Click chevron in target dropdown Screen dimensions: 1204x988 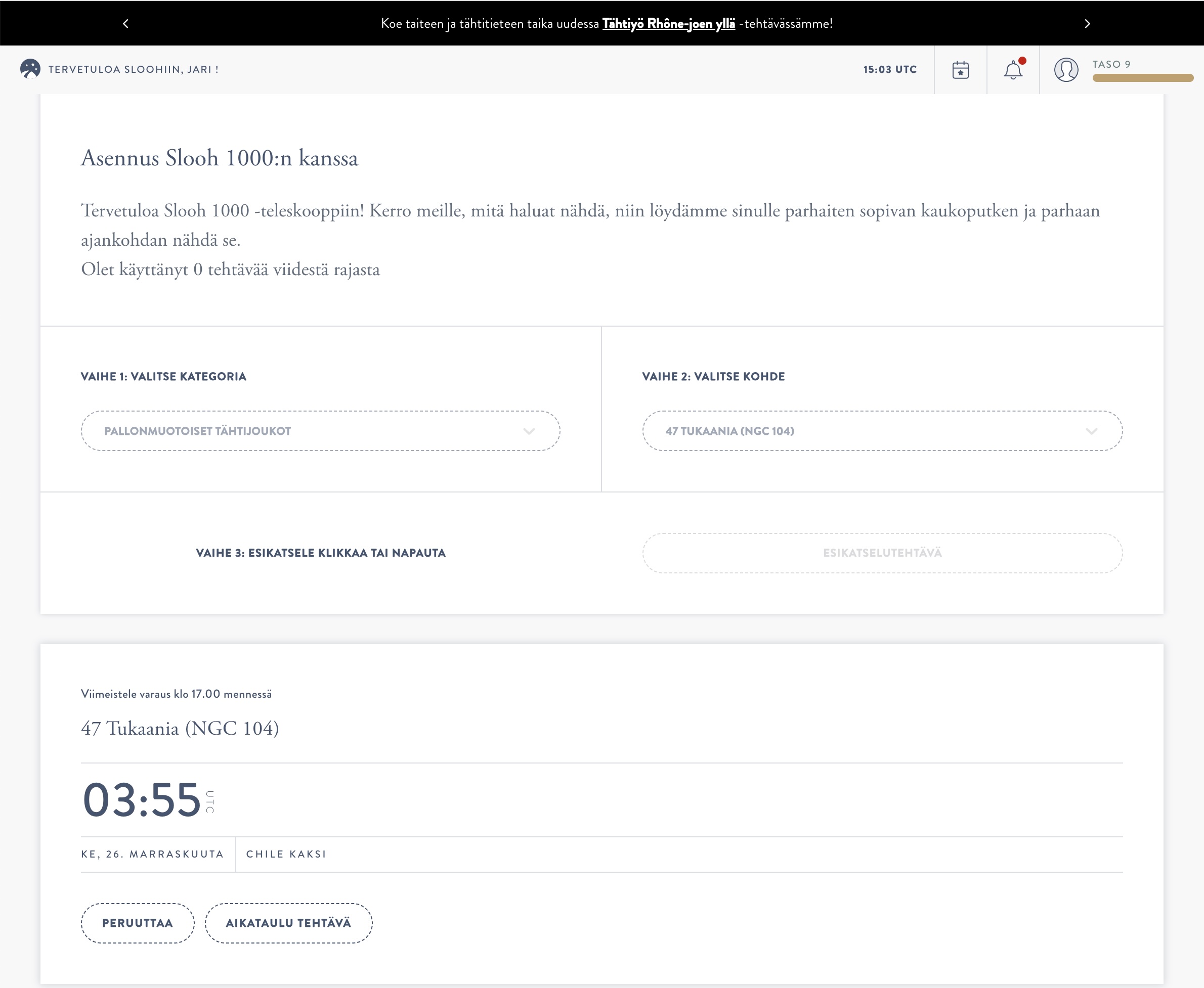tap(1091, 431)
